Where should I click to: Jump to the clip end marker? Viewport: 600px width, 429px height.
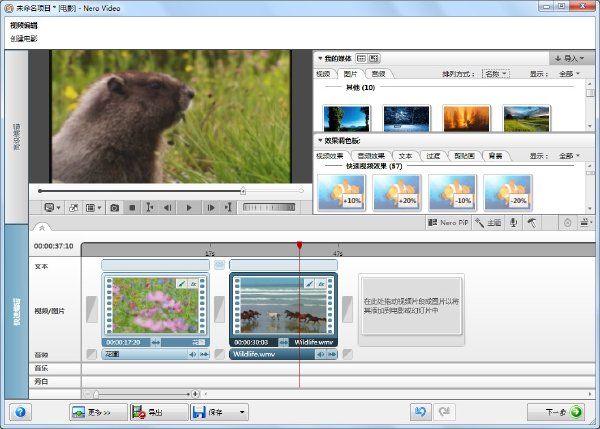[x=228, y=208]
